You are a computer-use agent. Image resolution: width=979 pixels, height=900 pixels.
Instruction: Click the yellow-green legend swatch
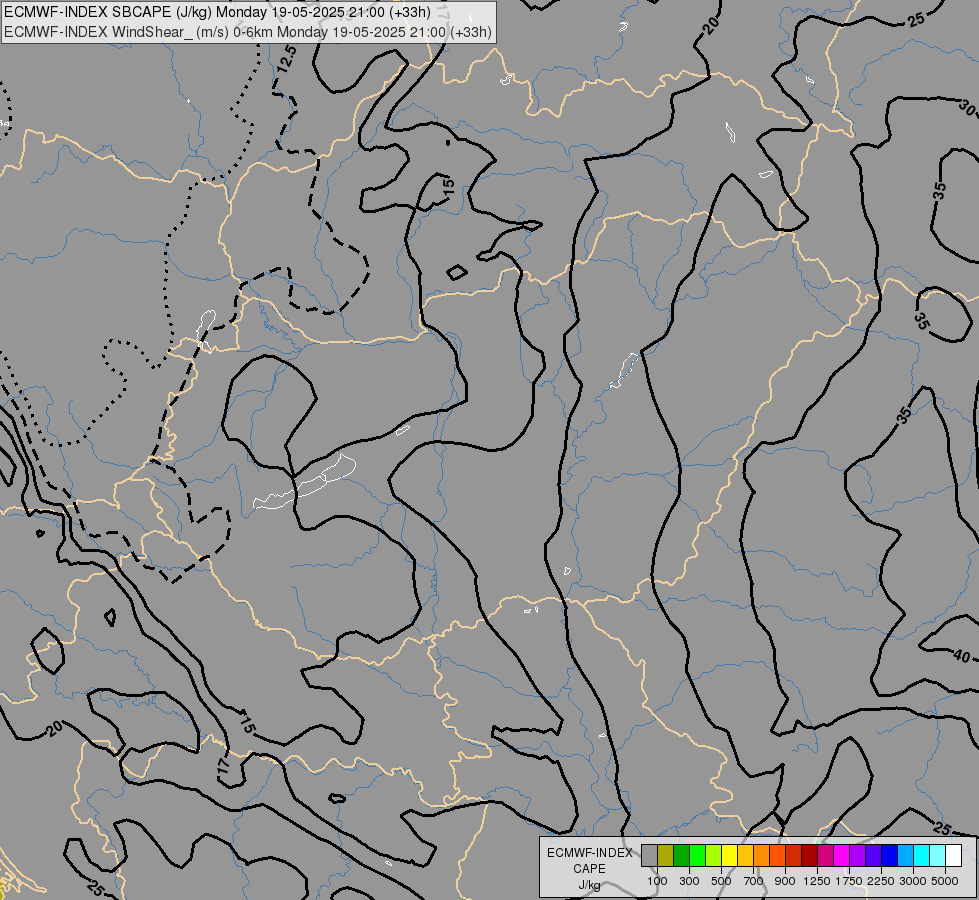click(714, 856)
